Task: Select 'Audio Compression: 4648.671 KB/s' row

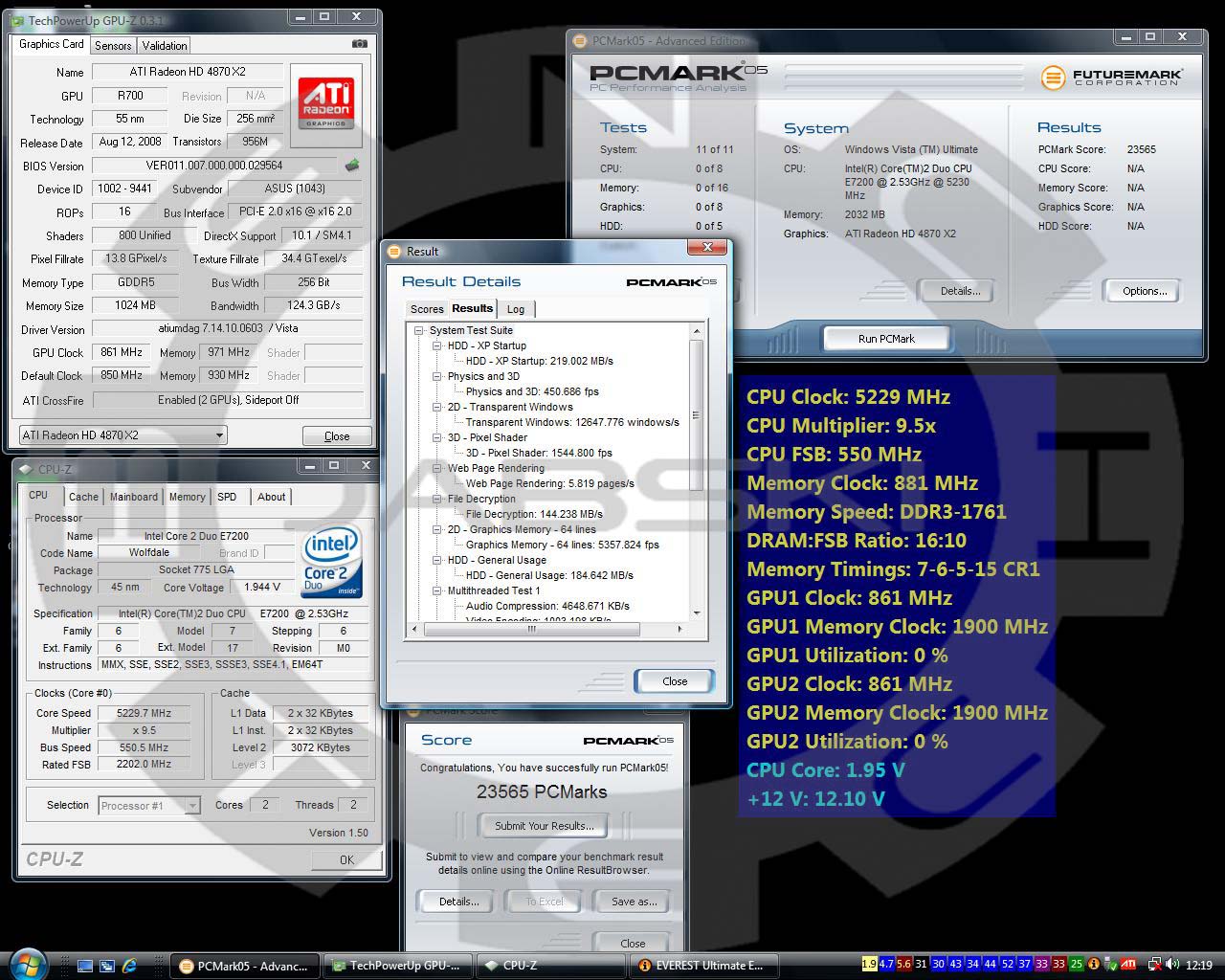Action: (547, 606)
